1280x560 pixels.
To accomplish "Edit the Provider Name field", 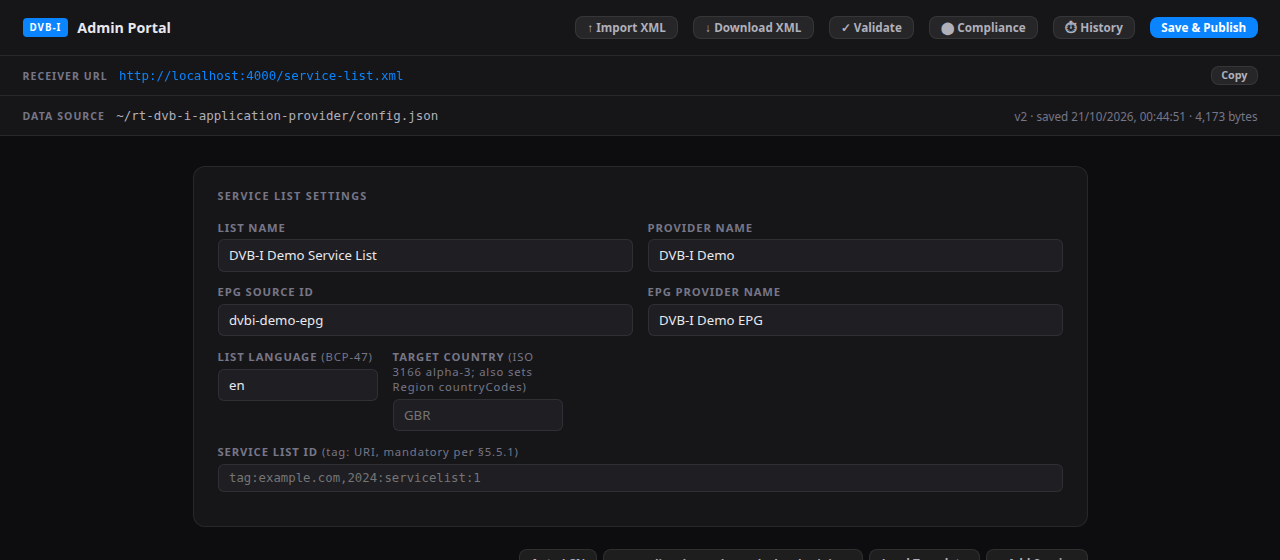I will click(x=855, y=255).
